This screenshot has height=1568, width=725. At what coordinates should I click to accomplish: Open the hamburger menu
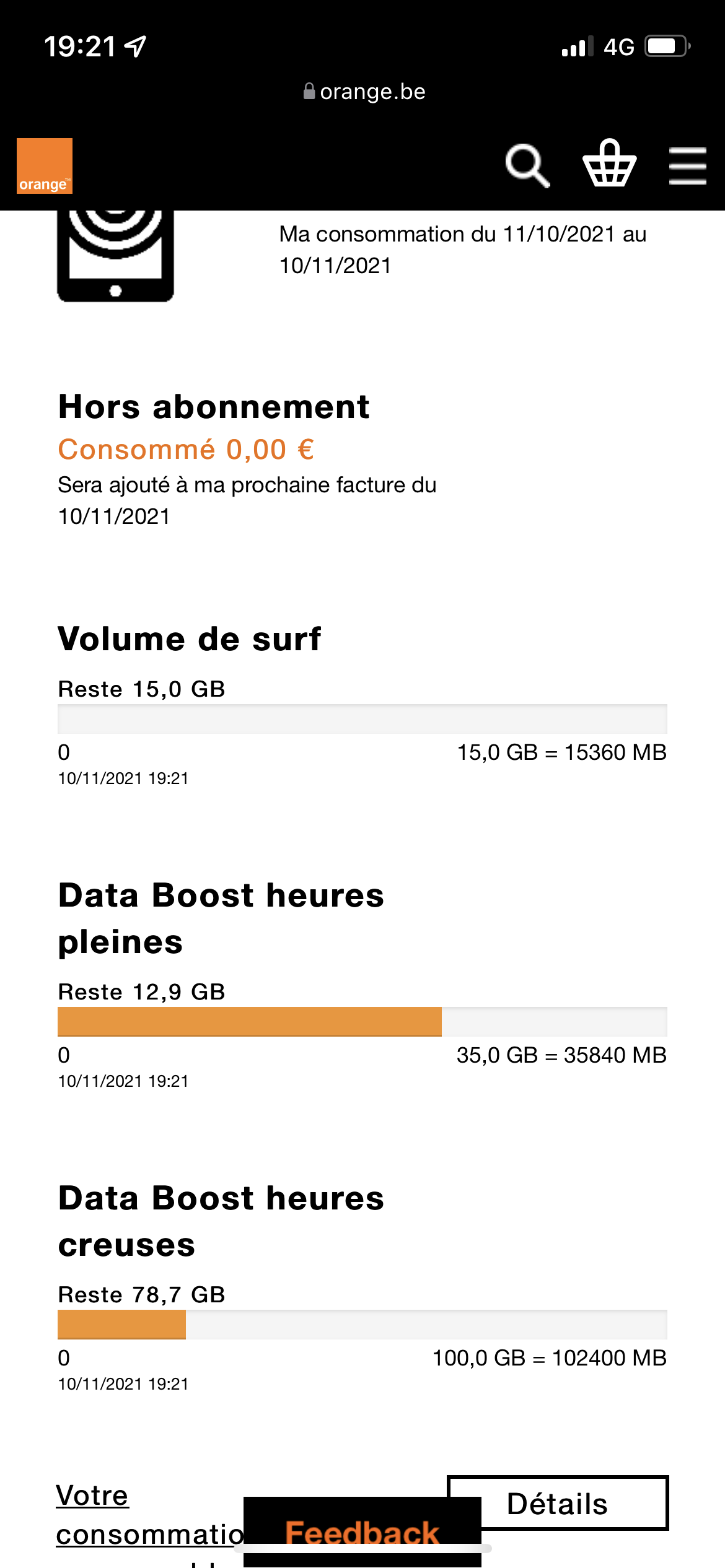click(x=687, y=166)
